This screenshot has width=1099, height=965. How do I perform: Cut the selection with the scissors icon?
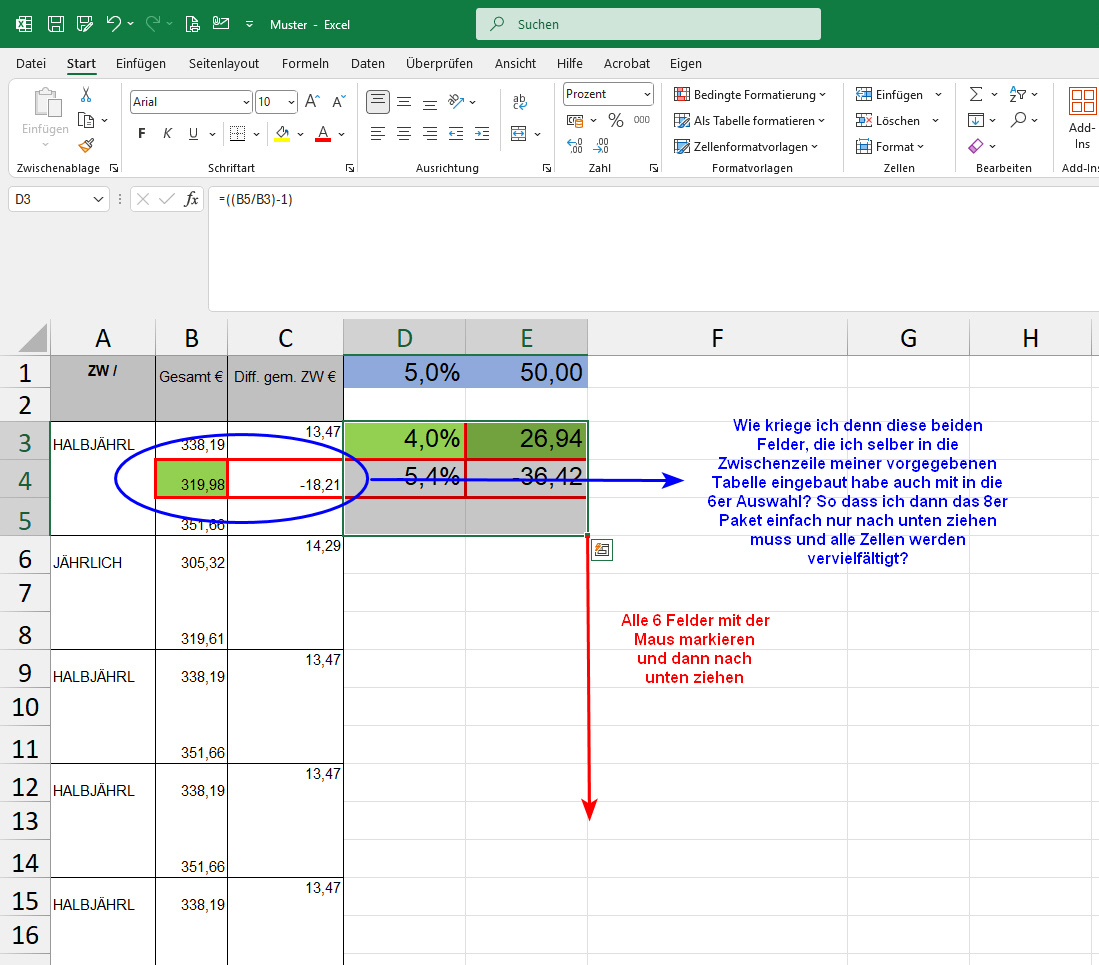tap(86, 95)
